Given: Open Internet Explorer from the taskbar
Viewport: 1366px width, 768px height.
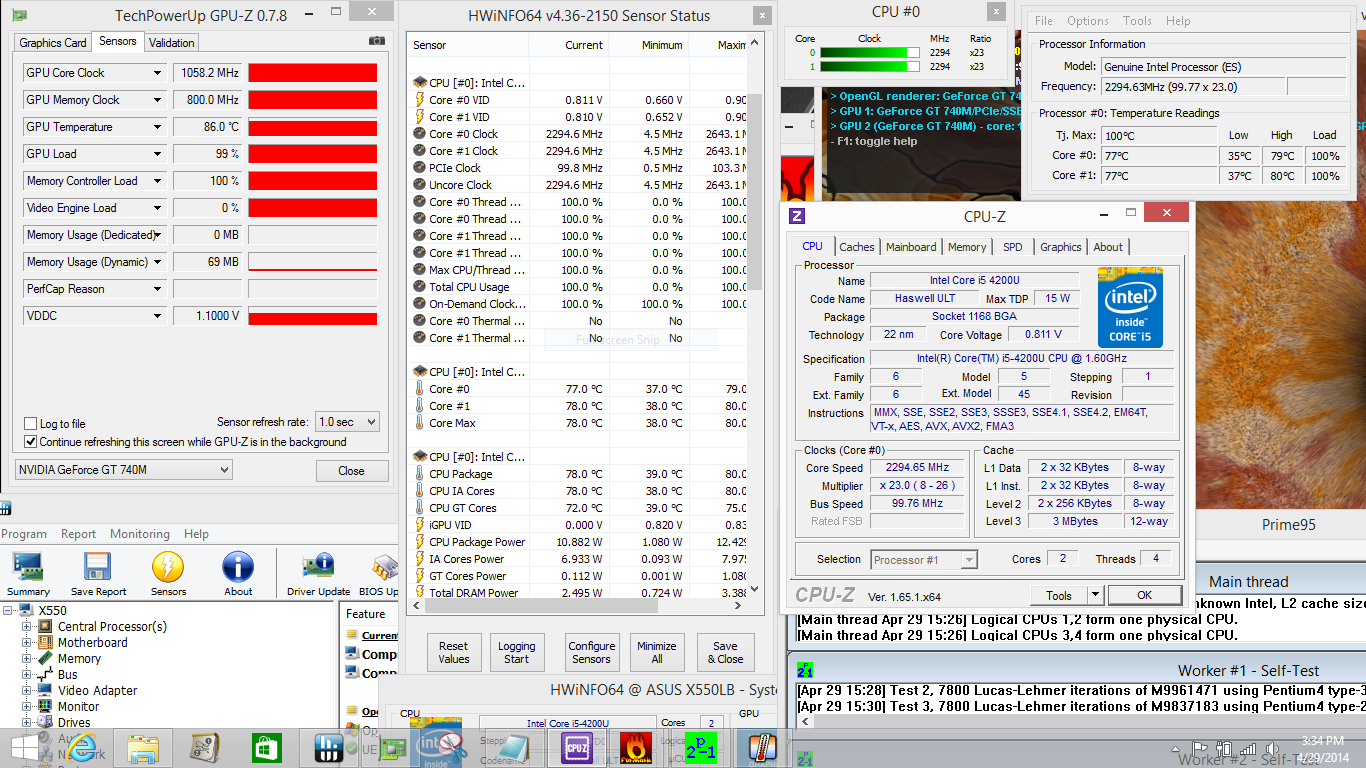Looking at the screenshot, I should click(83, 746).
